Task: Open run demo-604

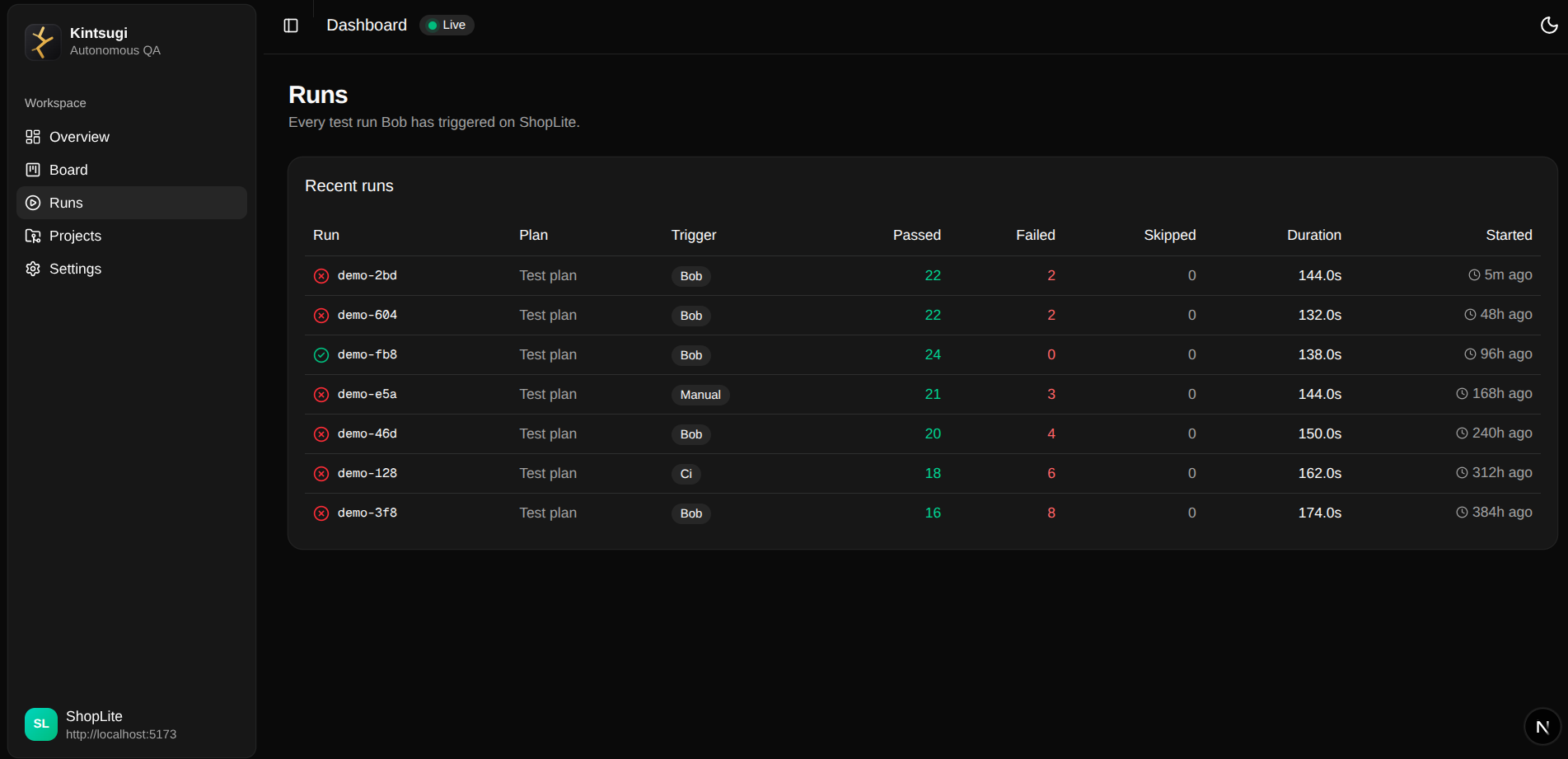Action: 367,315
